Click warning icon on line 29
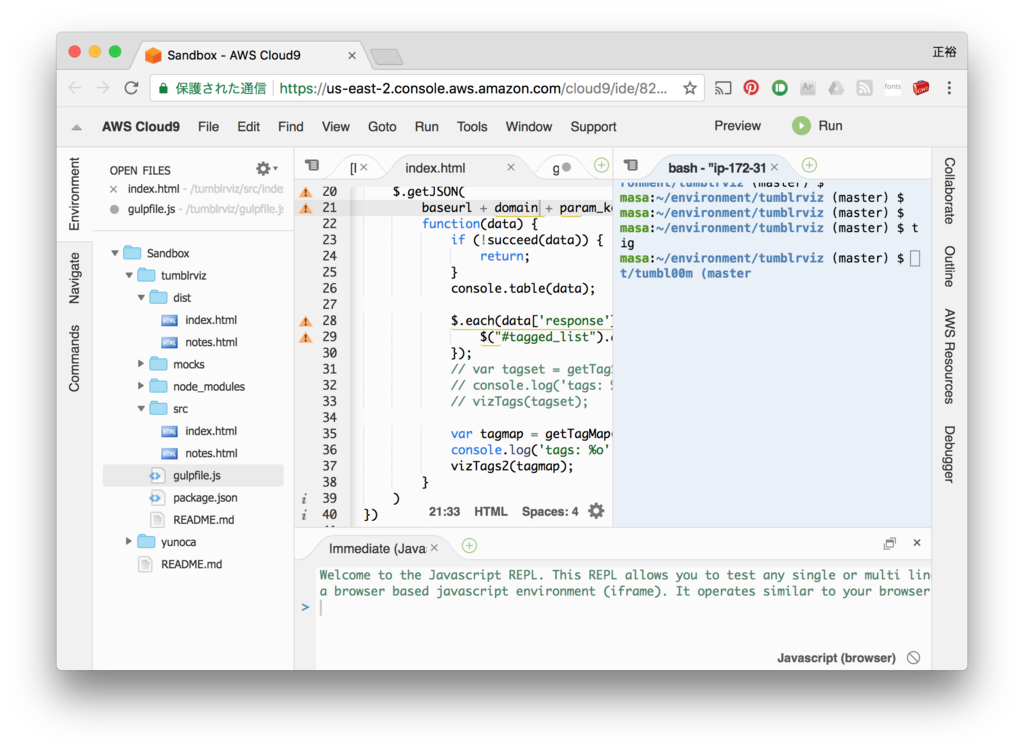The height and width of the screenshot is (751, 1024). (306, 338)
